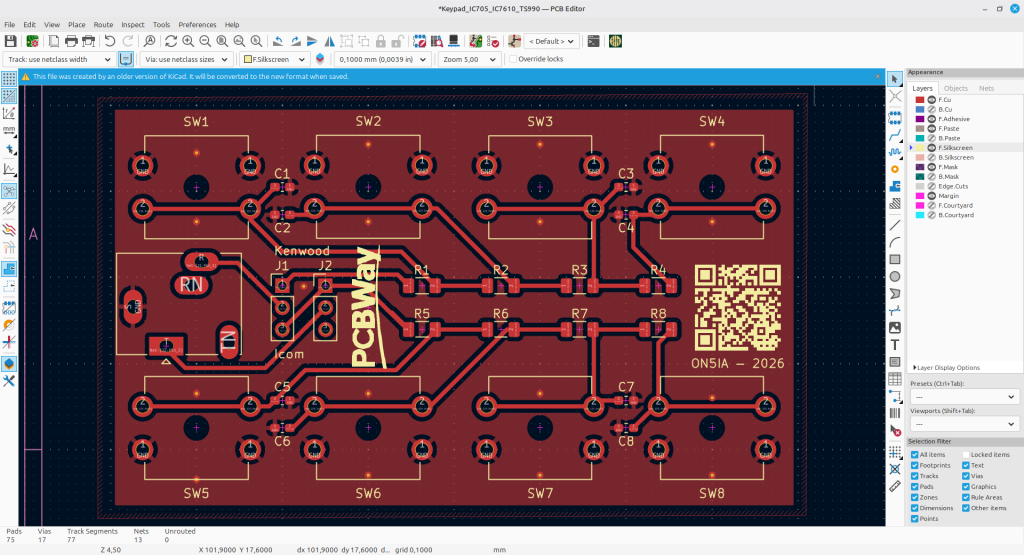Switch to the Objects tab
The height and width of the screenshot is (555, 1024).
tap(955, 88)
